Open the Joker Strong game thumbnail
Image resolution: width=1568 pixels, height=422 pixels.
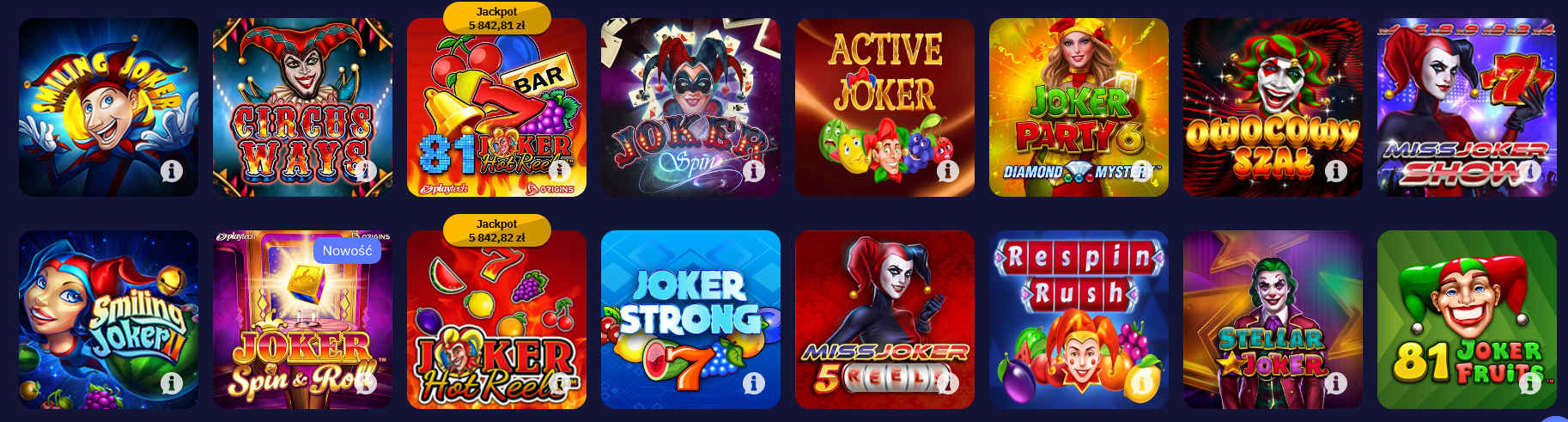pos(690,320)
